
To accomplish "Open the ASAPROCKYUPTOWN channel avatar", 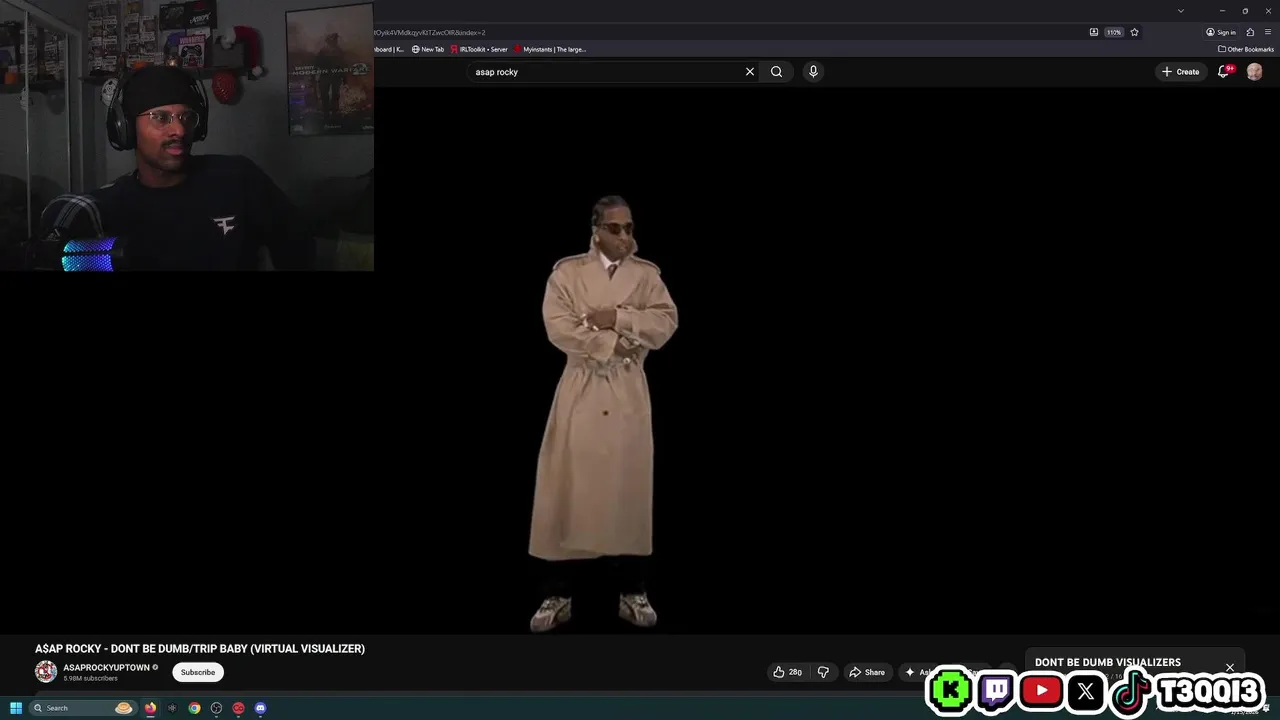I will [x=46, y=672].
